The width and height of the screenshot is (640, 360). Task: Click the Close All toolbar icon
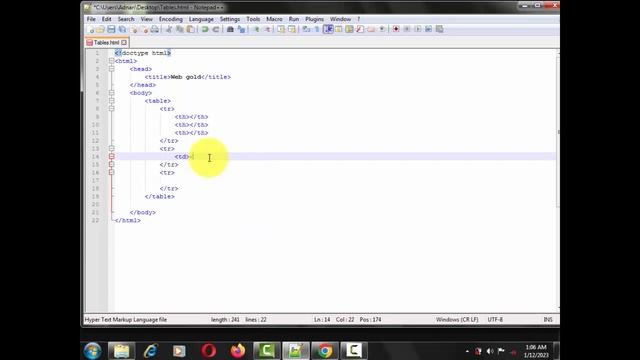[145, 29]
